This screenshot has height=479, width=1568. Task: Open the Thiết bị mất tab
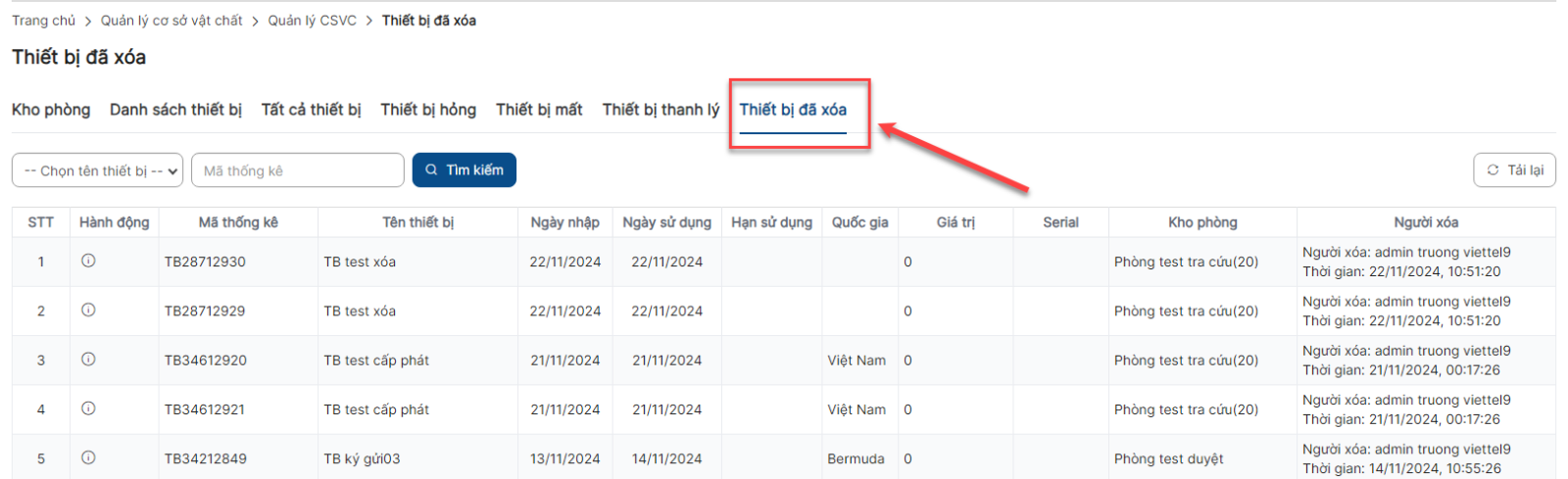[539, 110]
